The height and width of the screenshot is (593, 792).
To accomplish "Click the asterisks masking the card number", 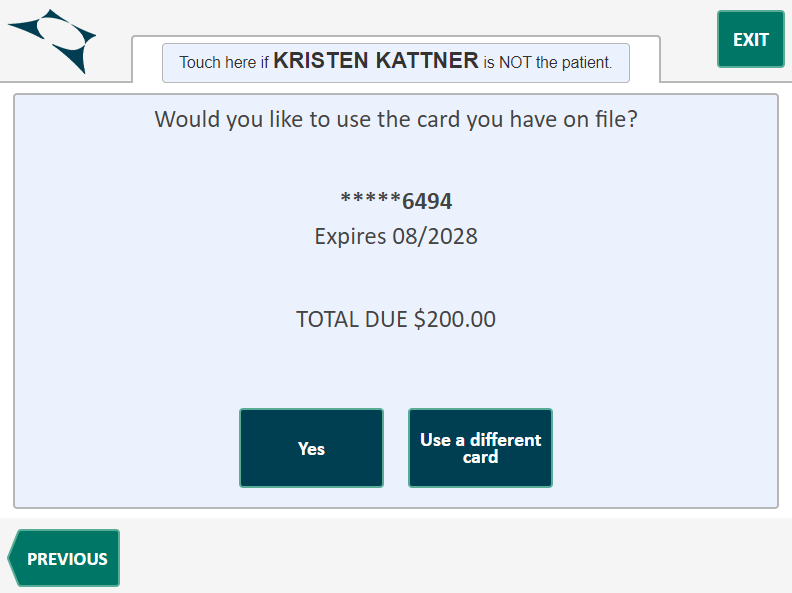I will (x=371, y=200).
